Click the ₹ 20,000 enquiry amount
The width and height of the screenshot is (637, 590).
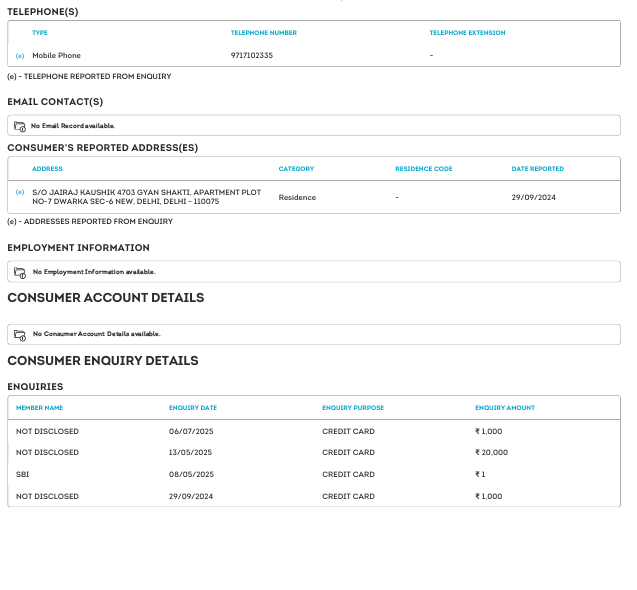click(491, 452)
